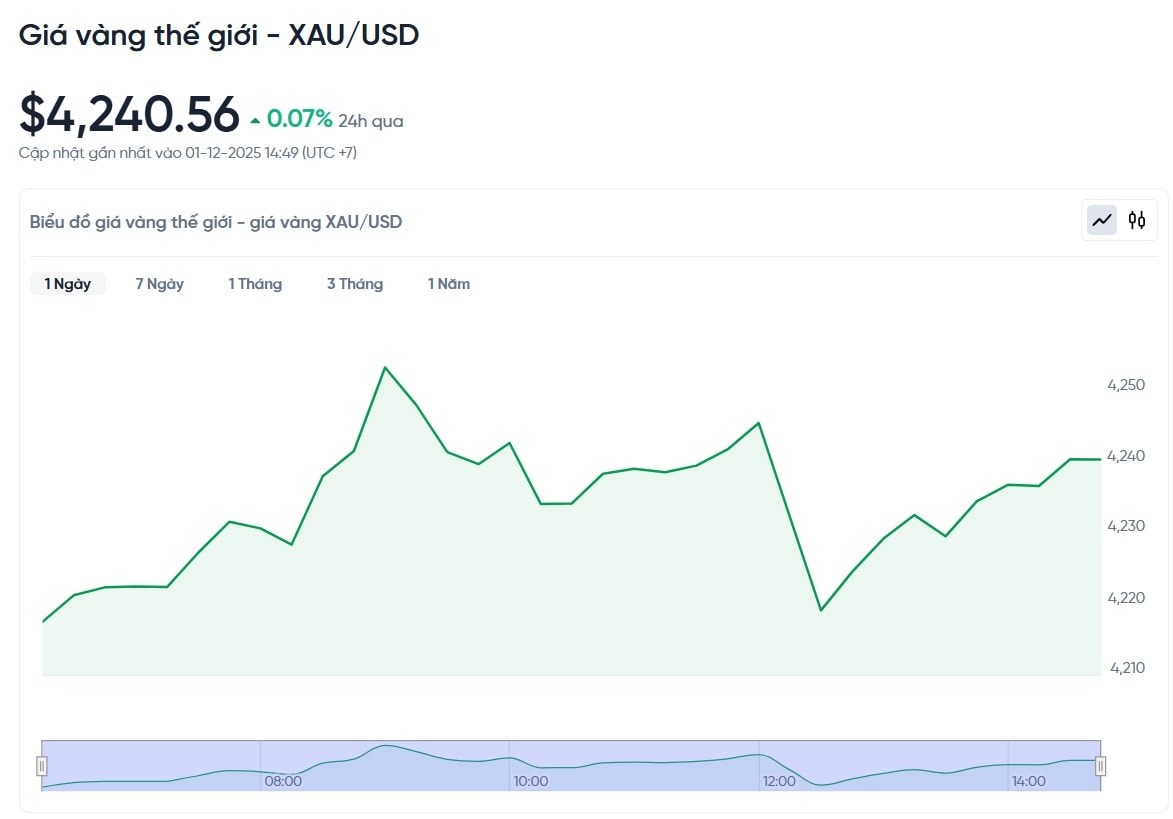This screenshot has height=819, width=1173.
Task: Click the 0.07% change percentage
Action: pos(299,120)
